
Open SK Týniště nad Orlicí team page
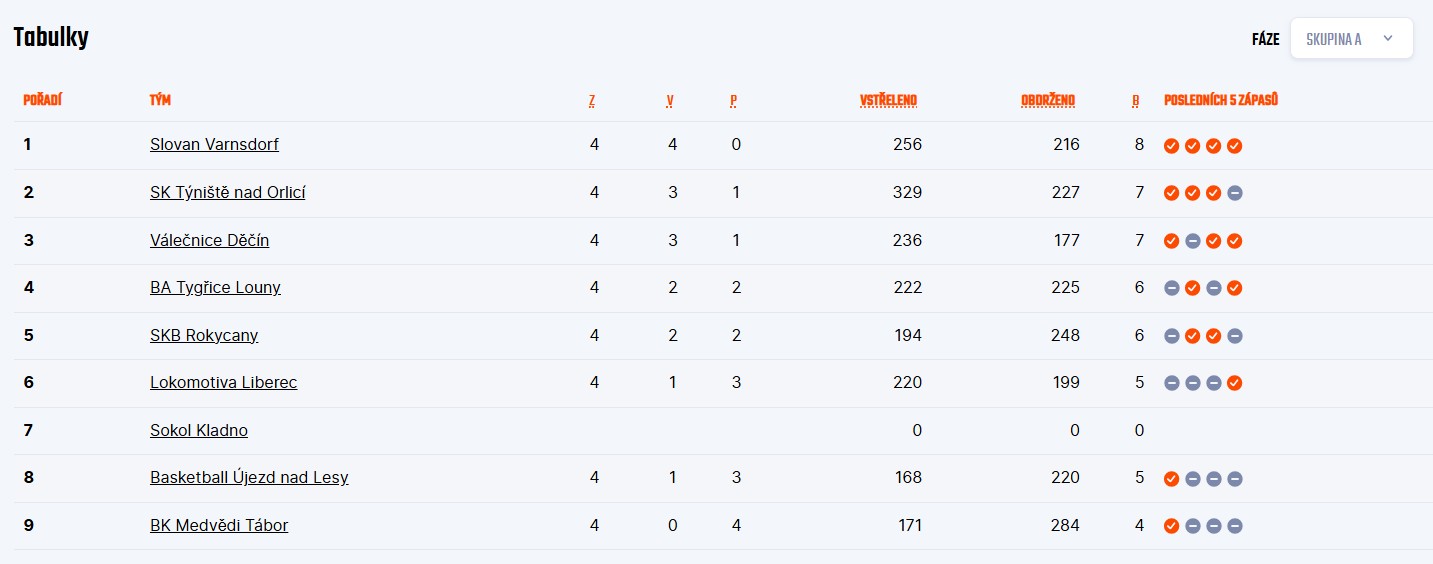227,192
